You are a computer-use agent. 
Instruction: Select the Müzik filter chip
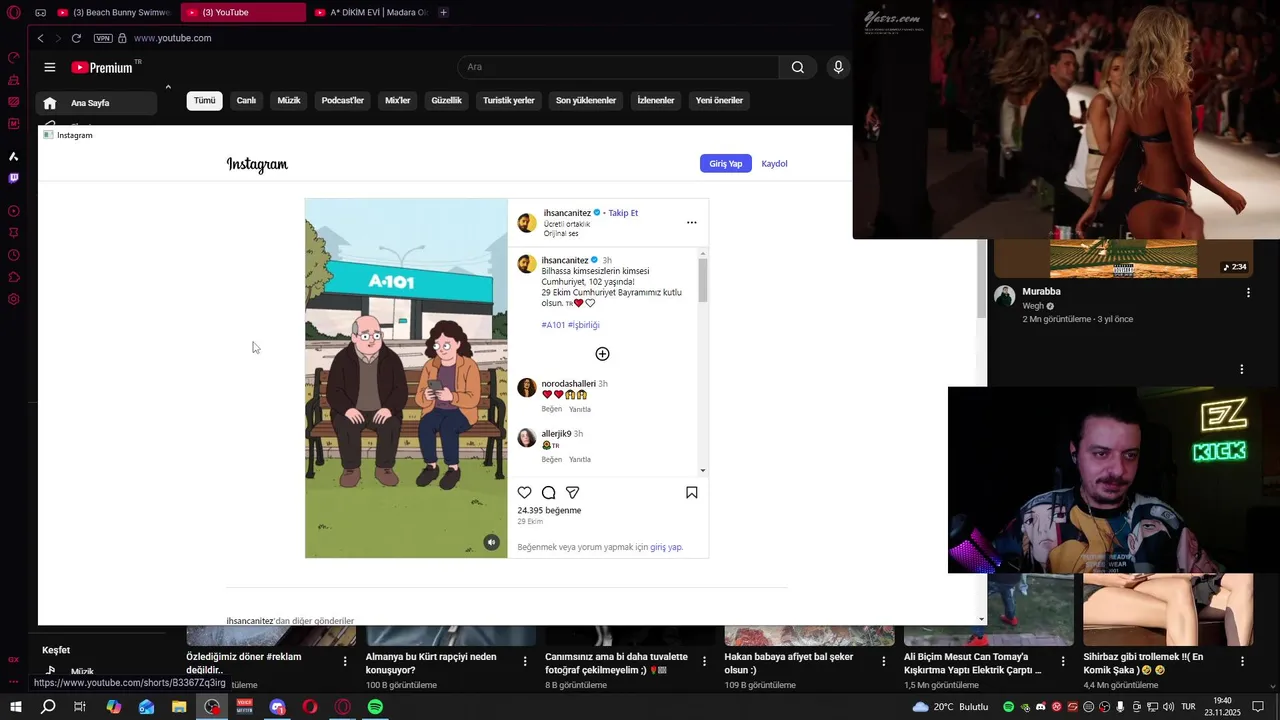click(289, 100)
